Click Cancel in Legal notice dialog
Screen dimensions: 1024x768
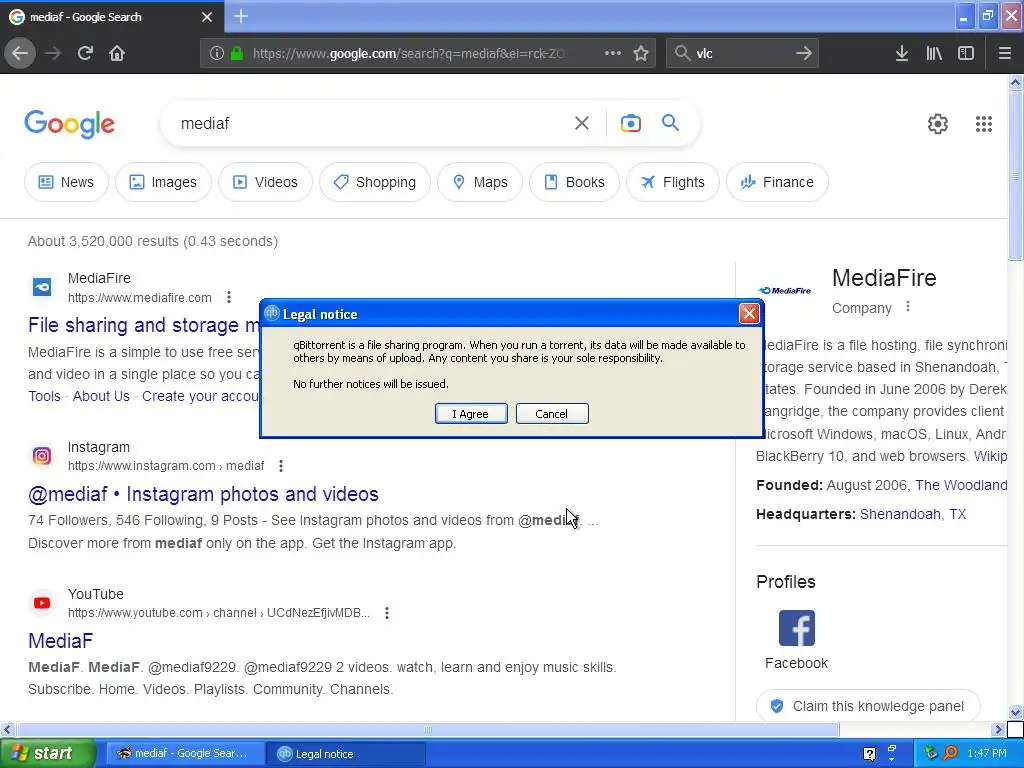[x=552, y=413]
